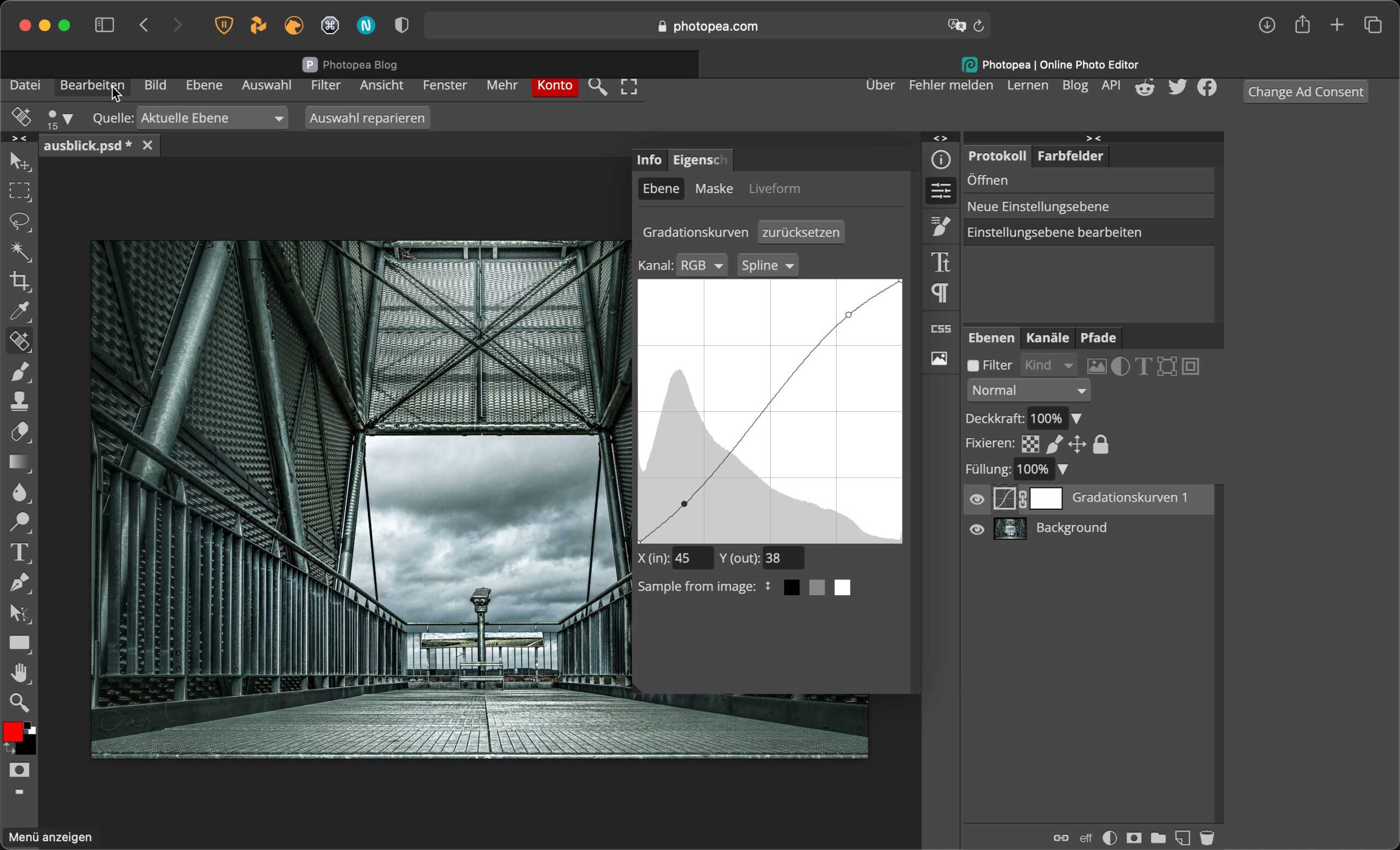Open the Filter menu
This screenshot has height=850, width=1400.
coord(325,85)
